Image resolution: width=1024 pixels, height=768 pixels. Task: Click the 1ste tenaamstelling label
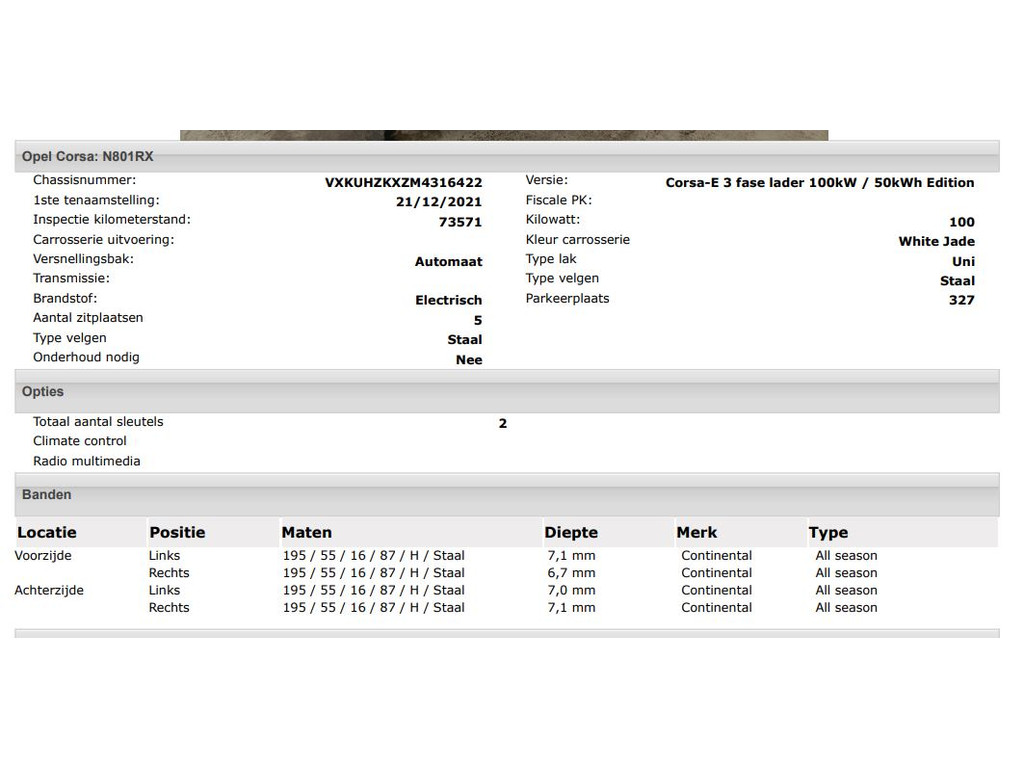point(96,200)
